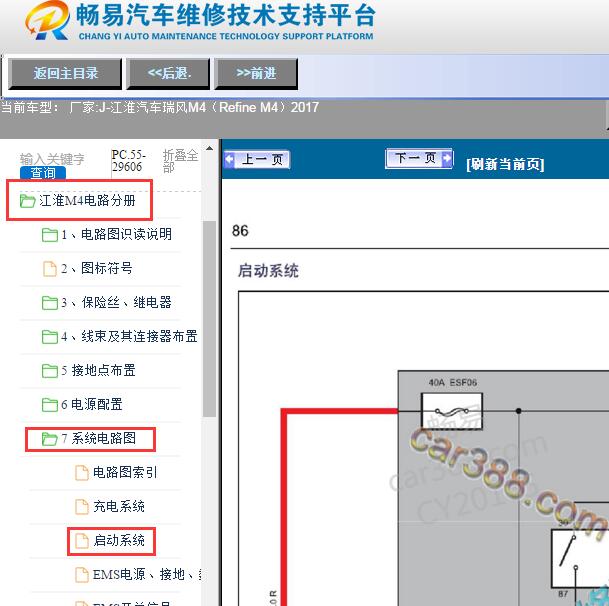Click the 启动系统 page heading
The width and height of the screenshot is (609, 606).
tap(268, 271)
